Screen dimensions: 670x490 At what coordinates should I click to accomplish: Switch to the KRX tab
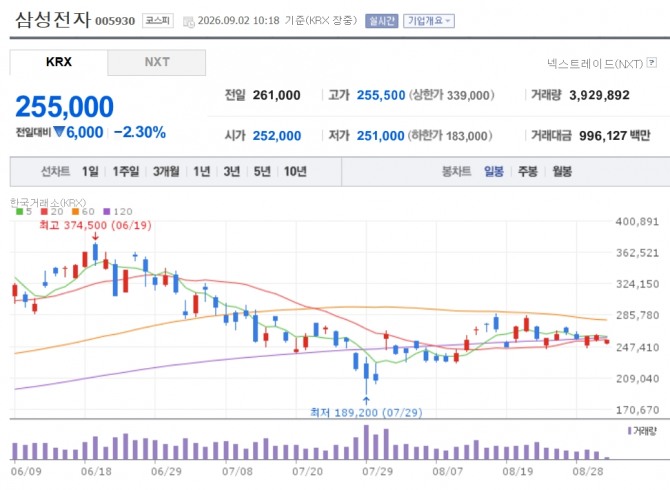click(x=59, y=62)
